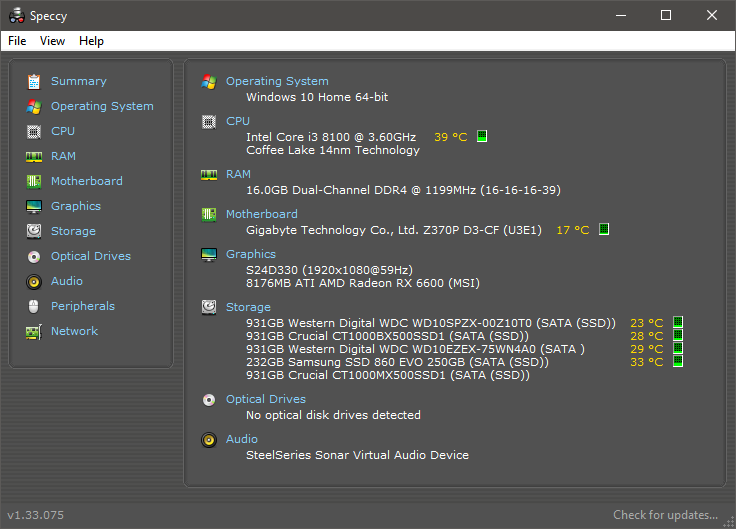The height and width of the screenshot is (529, 736).
Task: Click the WDC WD10EZEX-75WN4A0 drive row
Action: (x=415, y=349)
